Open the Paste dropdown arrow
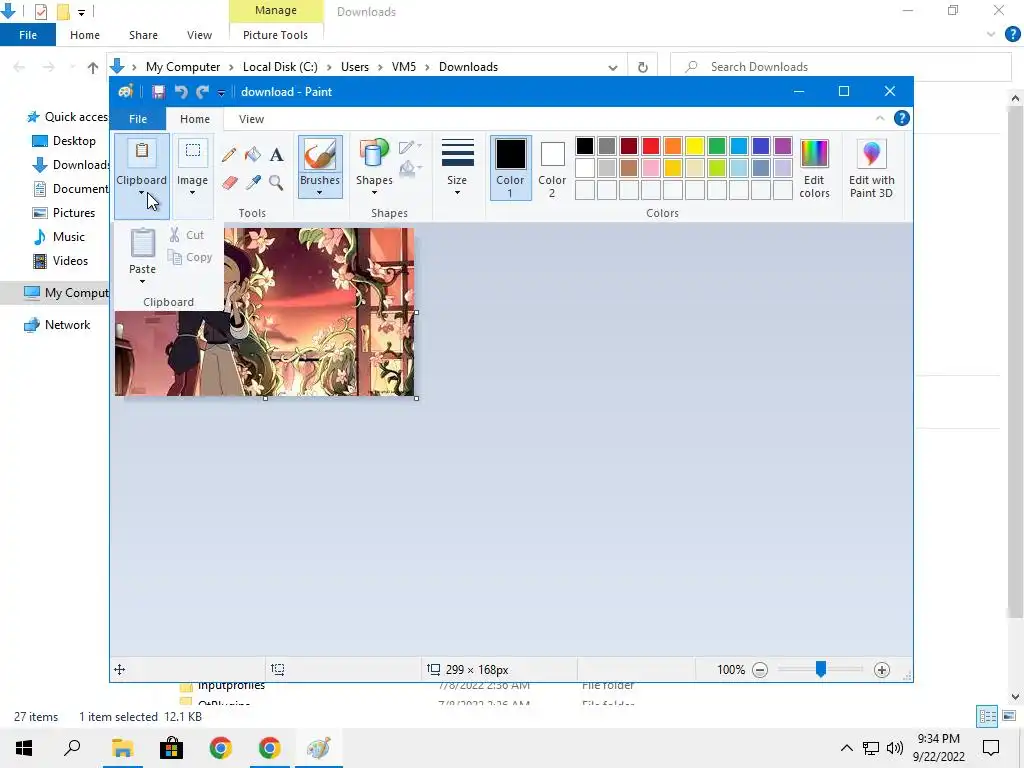This screenshot has height=768, width=1024. coord(142,282)
